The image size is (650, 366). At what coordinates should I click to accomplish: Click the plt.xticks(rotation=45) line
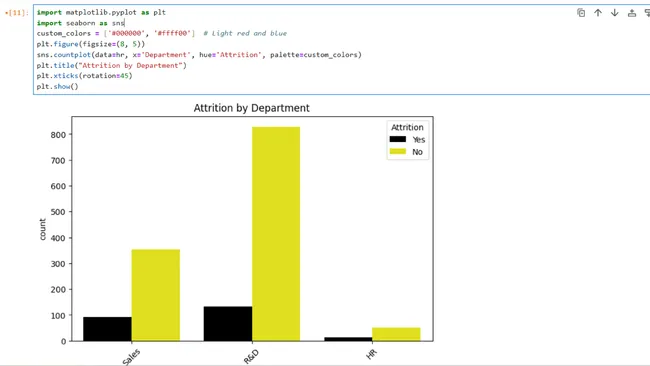pos(85,76)
